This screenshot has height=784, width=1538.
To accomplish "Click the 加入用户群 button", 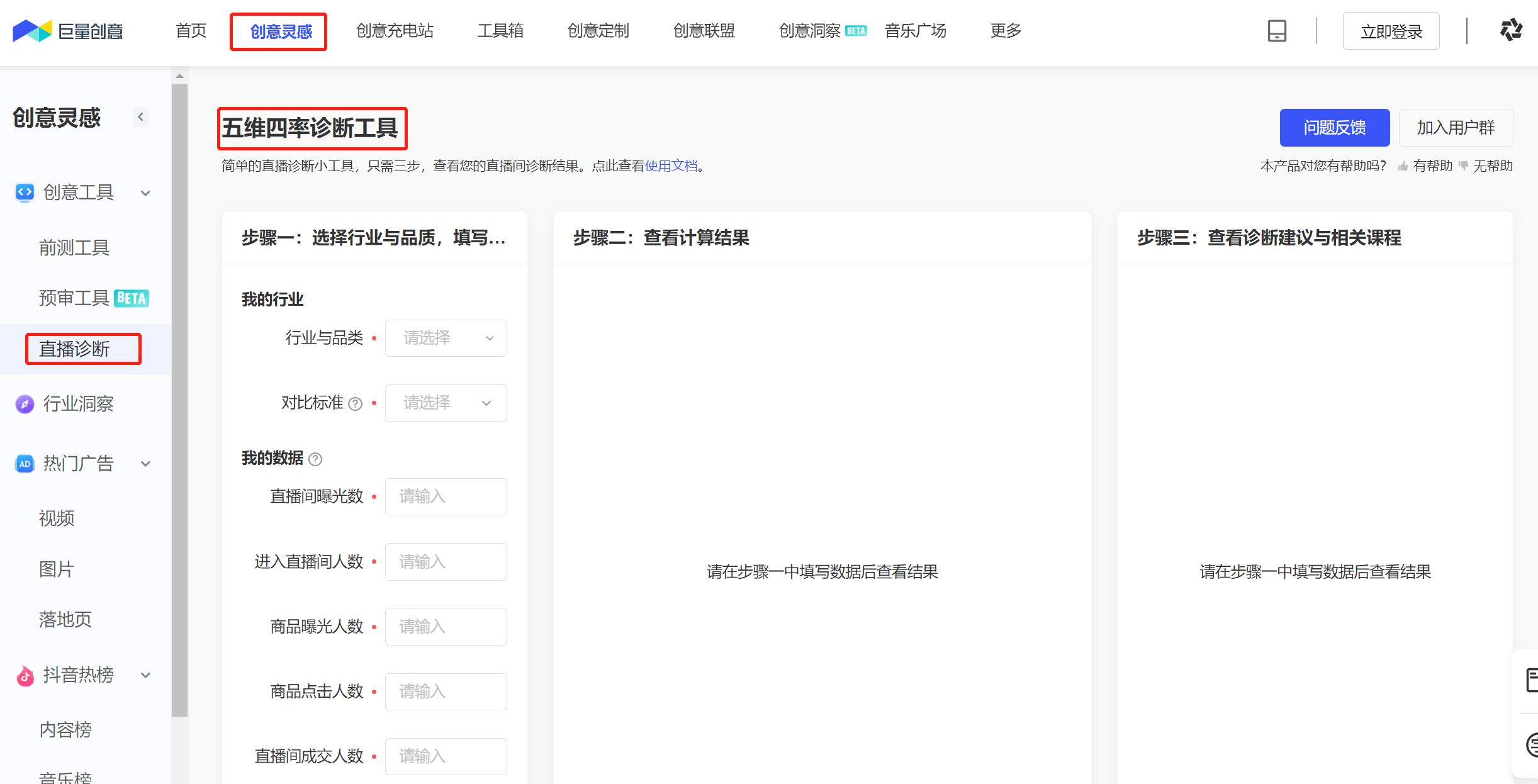I will [1456, 128].
